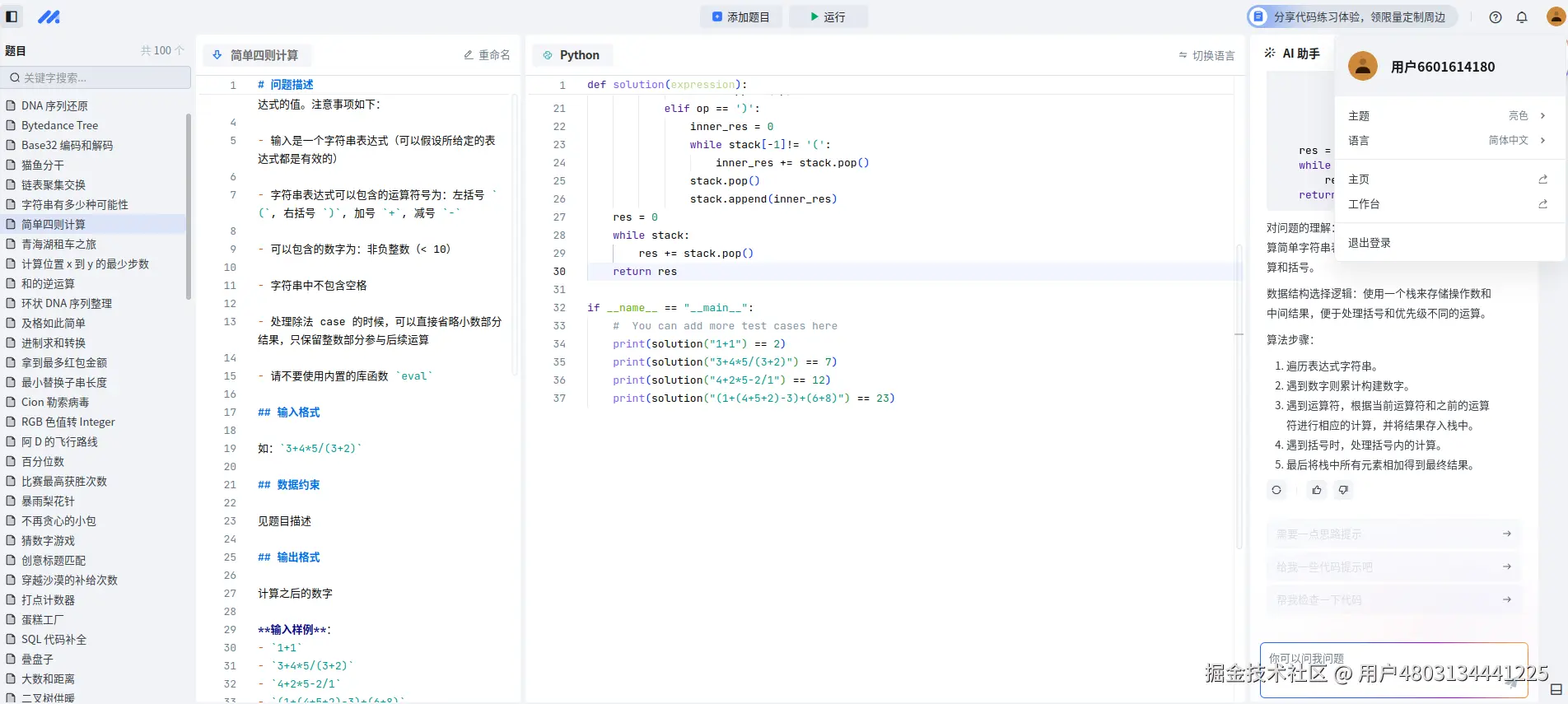Screen dimensions: 1568x704
Task: Open problem Cion 勒索病毒
Action: [55, 402]
